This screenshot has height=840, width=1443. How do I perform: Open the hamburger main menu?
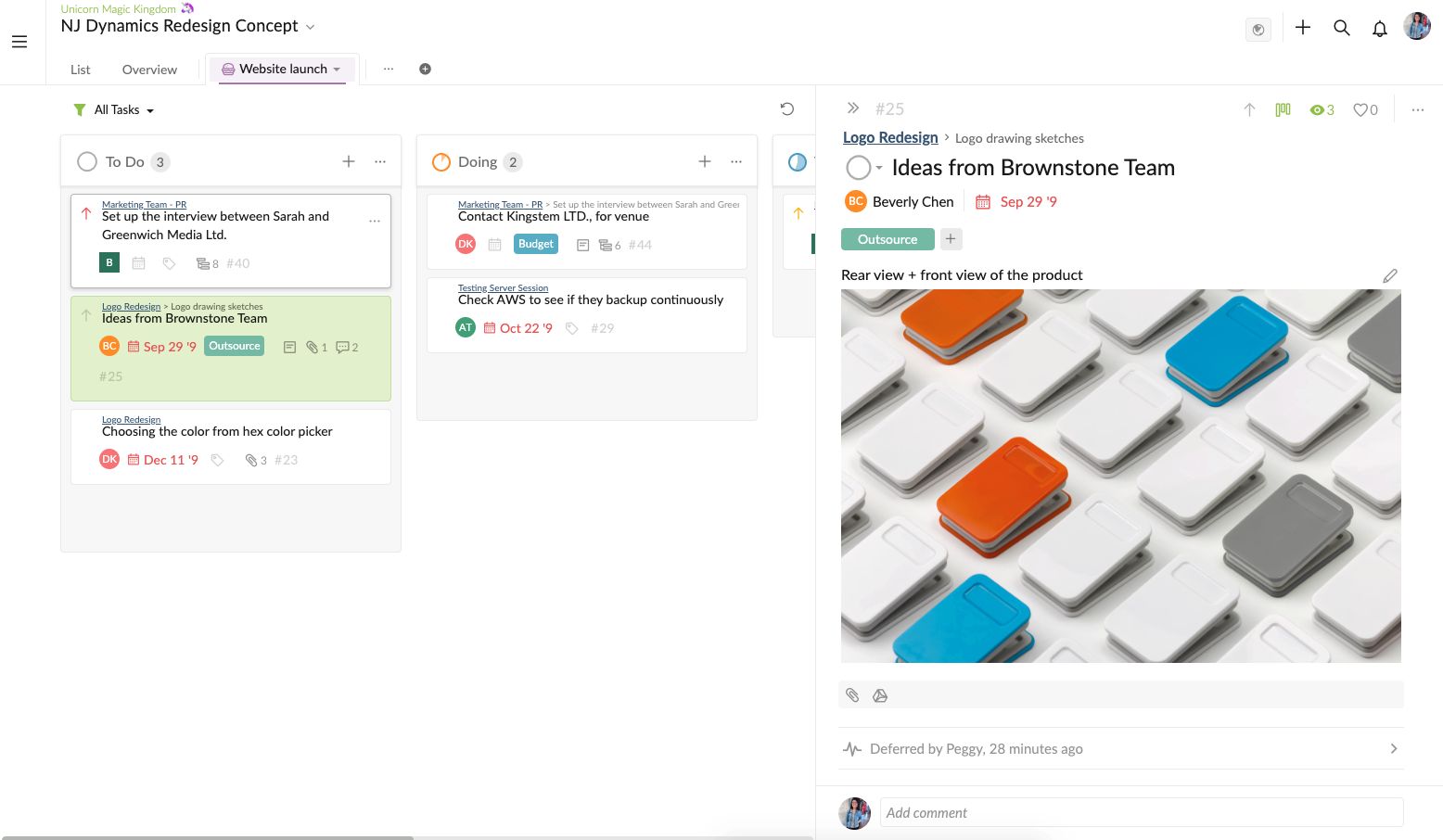19,42
